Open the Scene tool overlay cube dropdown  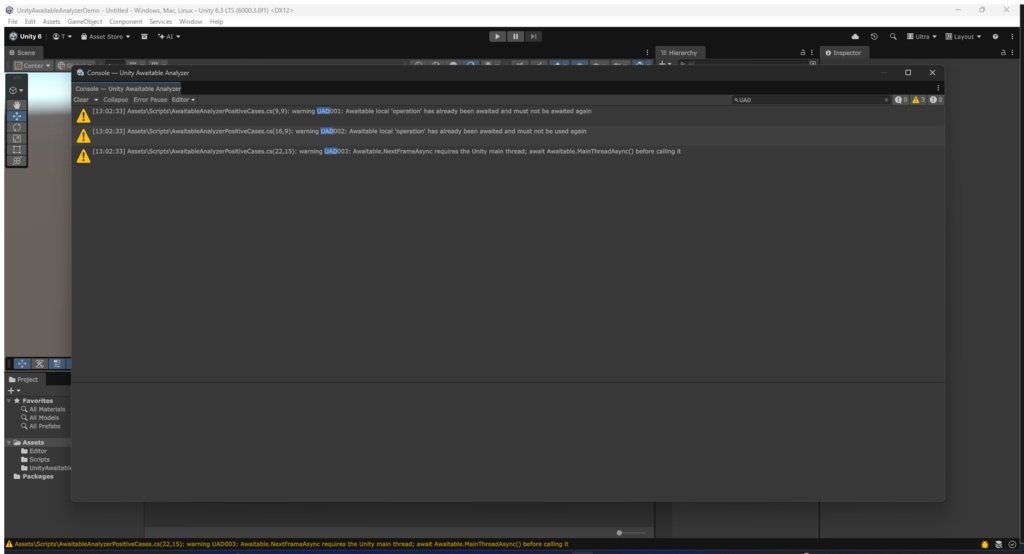[x=16, y=90]
